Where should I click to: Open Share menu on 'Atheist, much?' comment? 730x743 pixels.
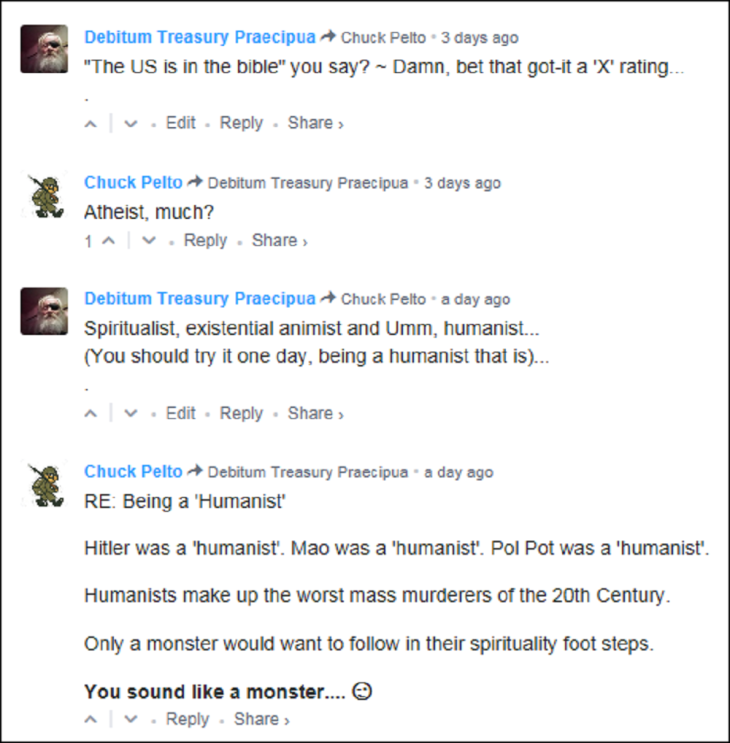point(279,241)
